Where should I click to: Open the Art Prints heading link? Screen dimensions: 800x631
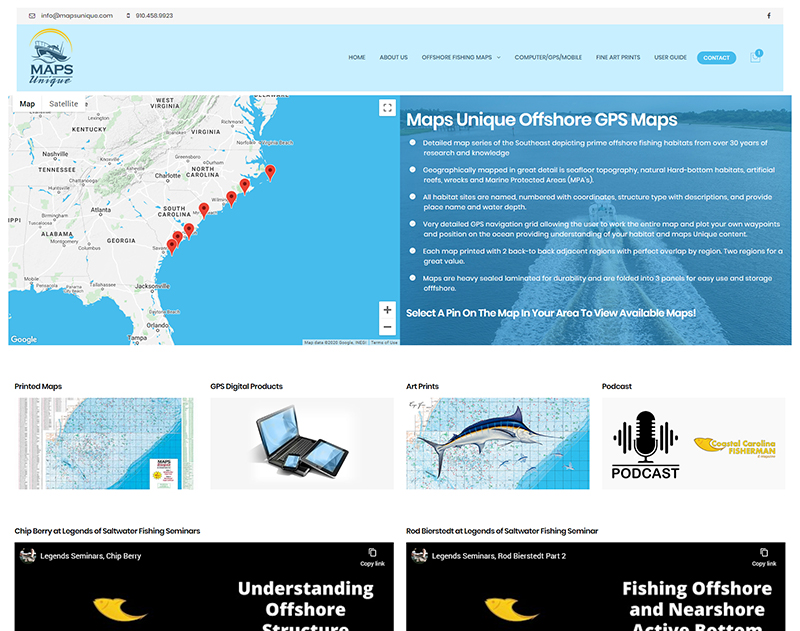(422, 386)
